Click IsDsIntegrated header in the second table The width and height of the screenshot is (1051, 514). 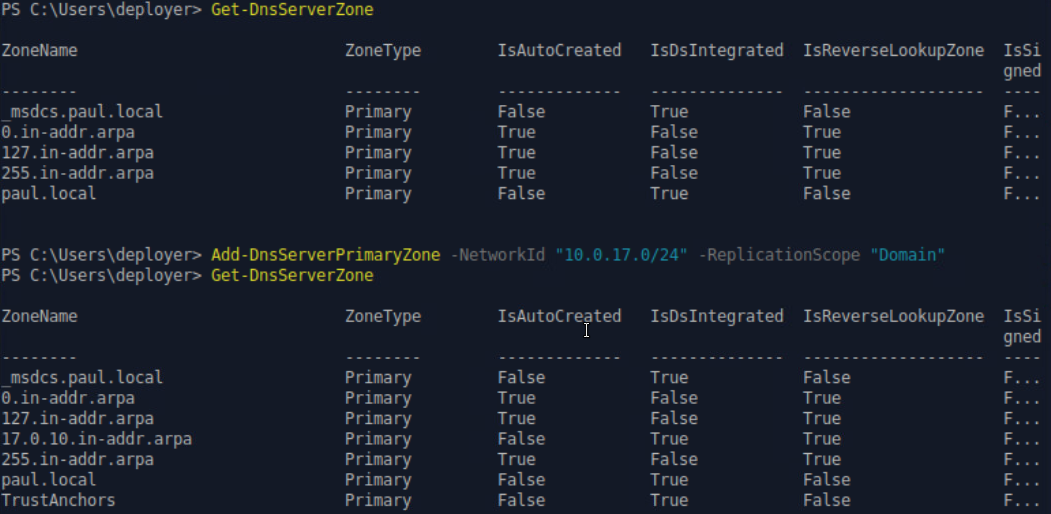pos(716,316)
